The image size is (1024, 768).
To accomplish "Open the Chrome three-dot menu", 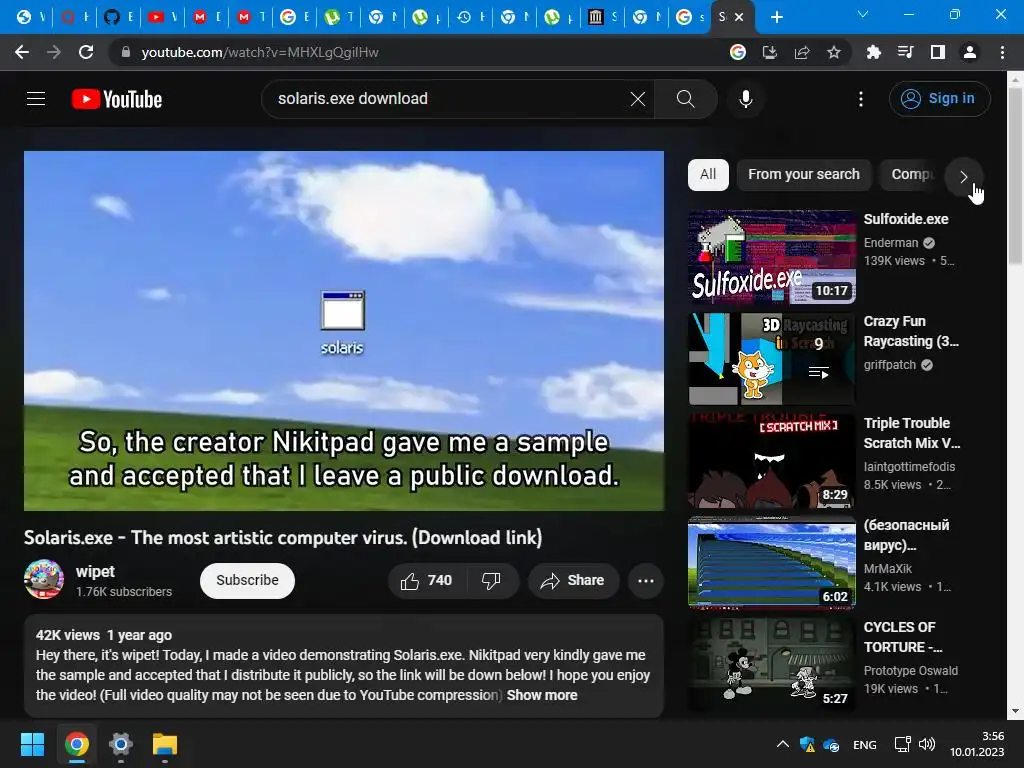I will click(x=1002, y=52).
